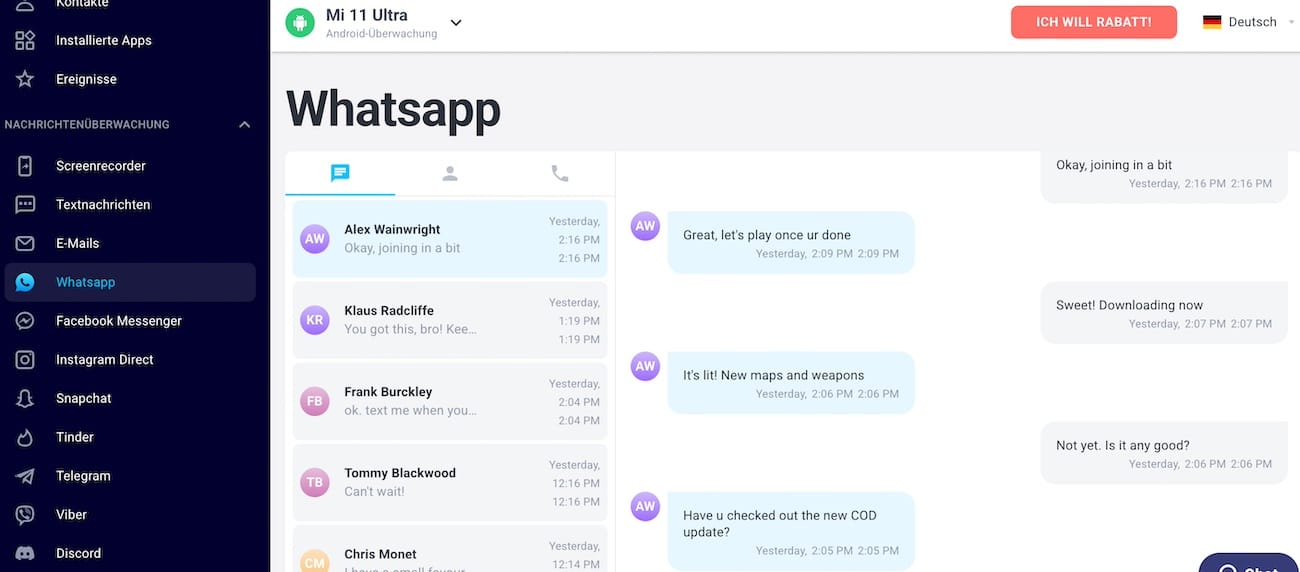Viewport: 1300px width, 572px height.
Task: Click the Tinder flame icon
Action: click(25, 438)
